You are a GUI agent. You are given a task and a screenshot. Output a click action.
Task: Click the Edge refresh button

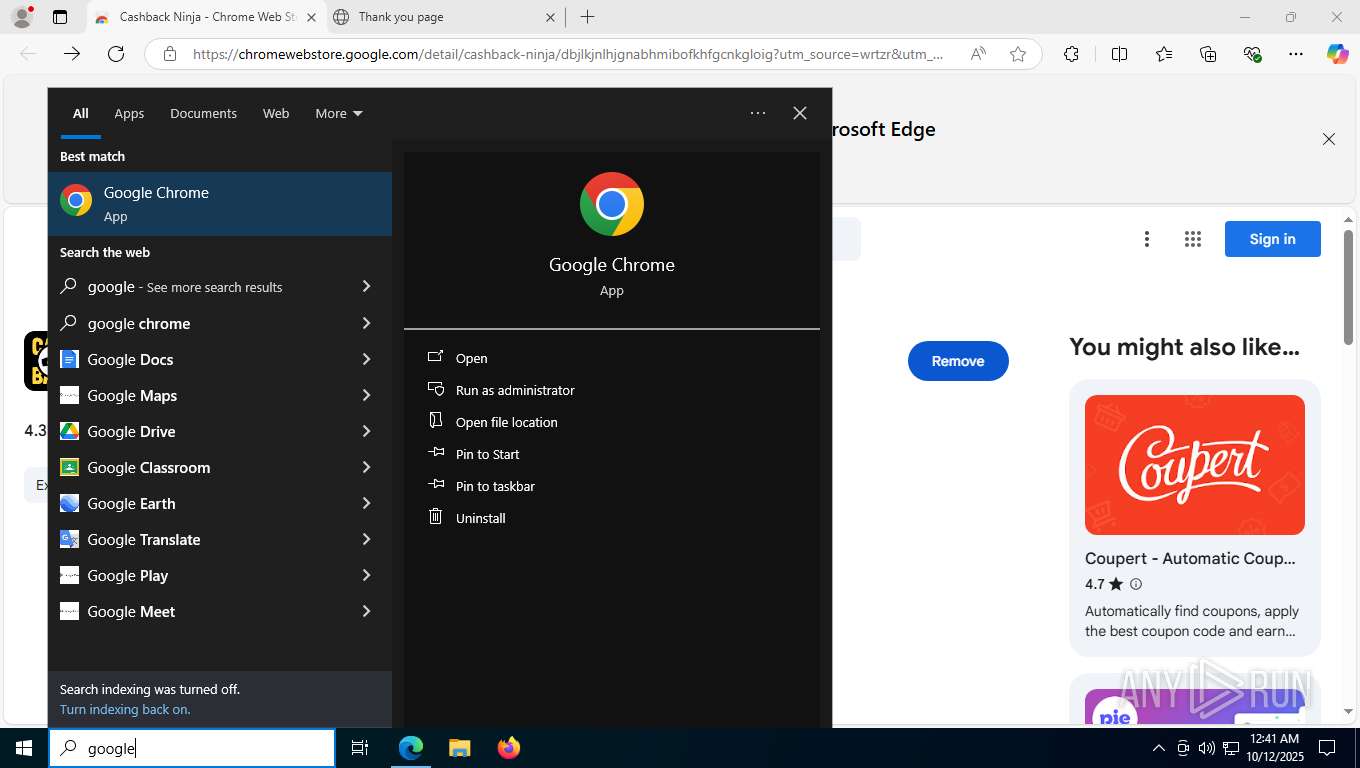click(116, 54)
